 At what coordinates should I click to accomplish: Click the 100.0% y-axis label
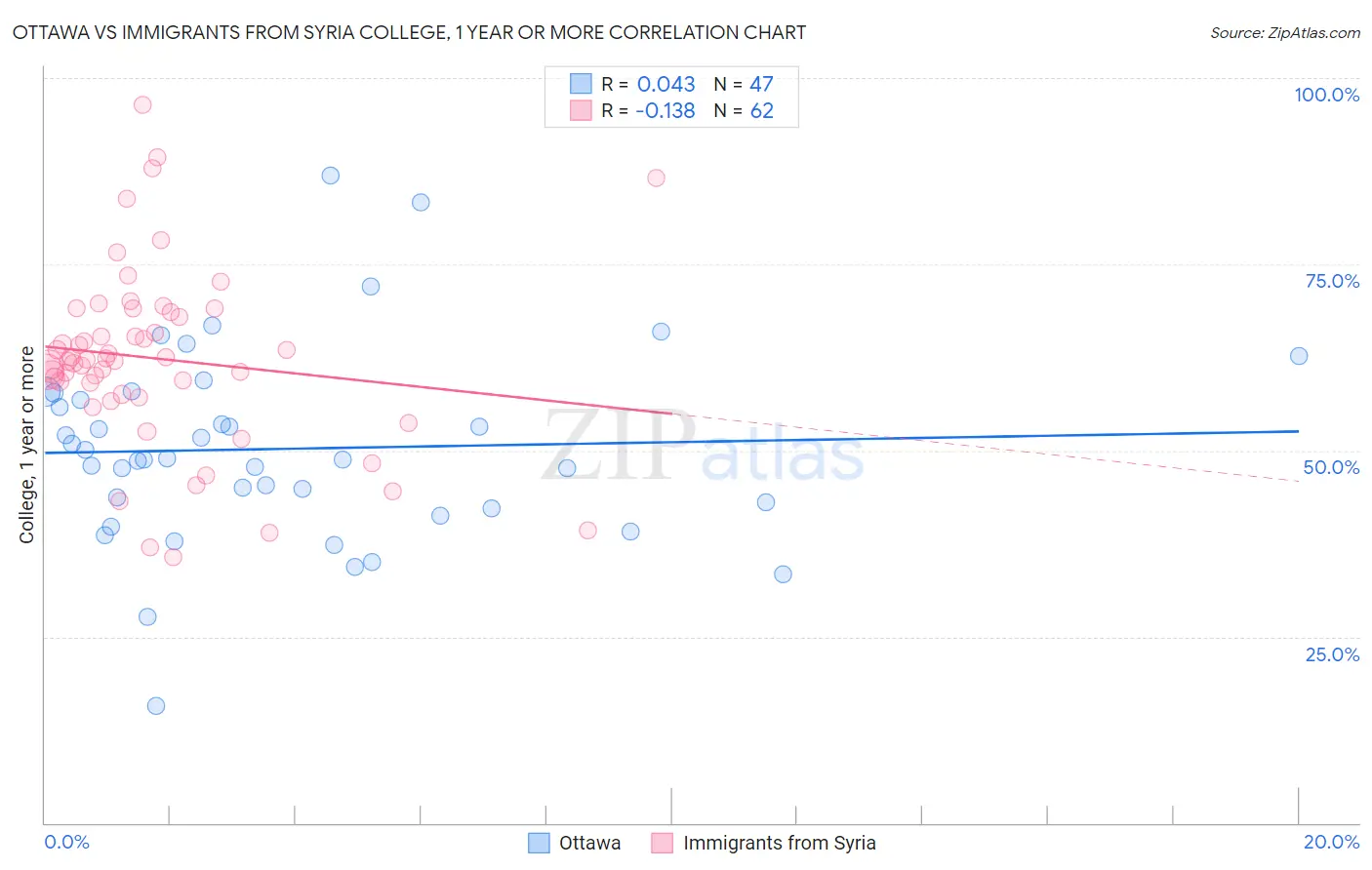[1326, 95]
